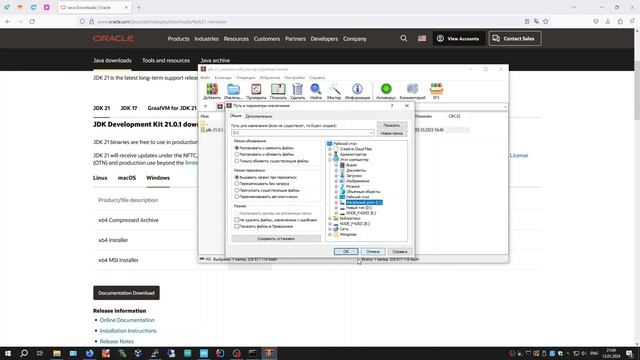Screen dimensions: 640x360
Task: Click the Удалить (Delete) trash bin icon
Action: (x=298, y=91)
